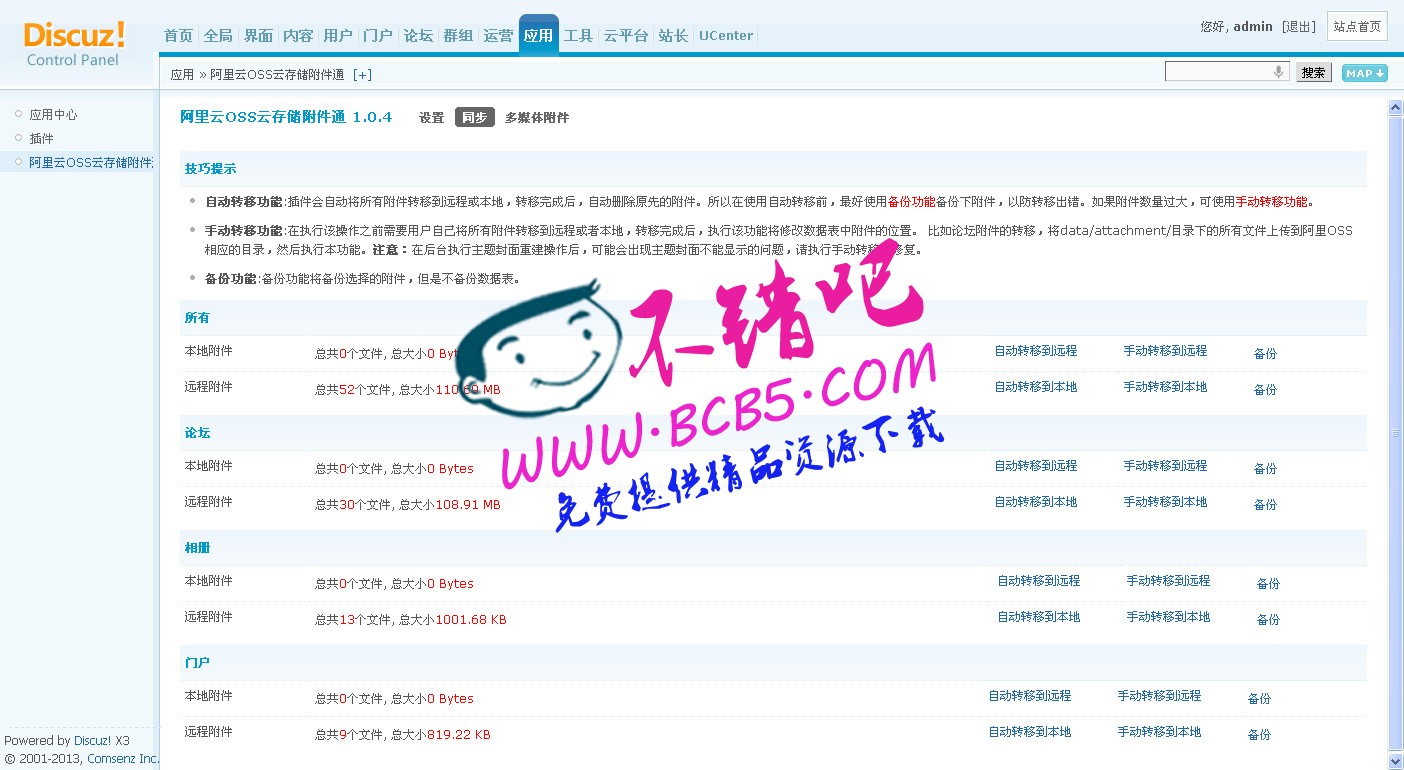Click 自动转移到本地 in 门户 远程附件 row
1404x770 pixels.
point(1030,732)
